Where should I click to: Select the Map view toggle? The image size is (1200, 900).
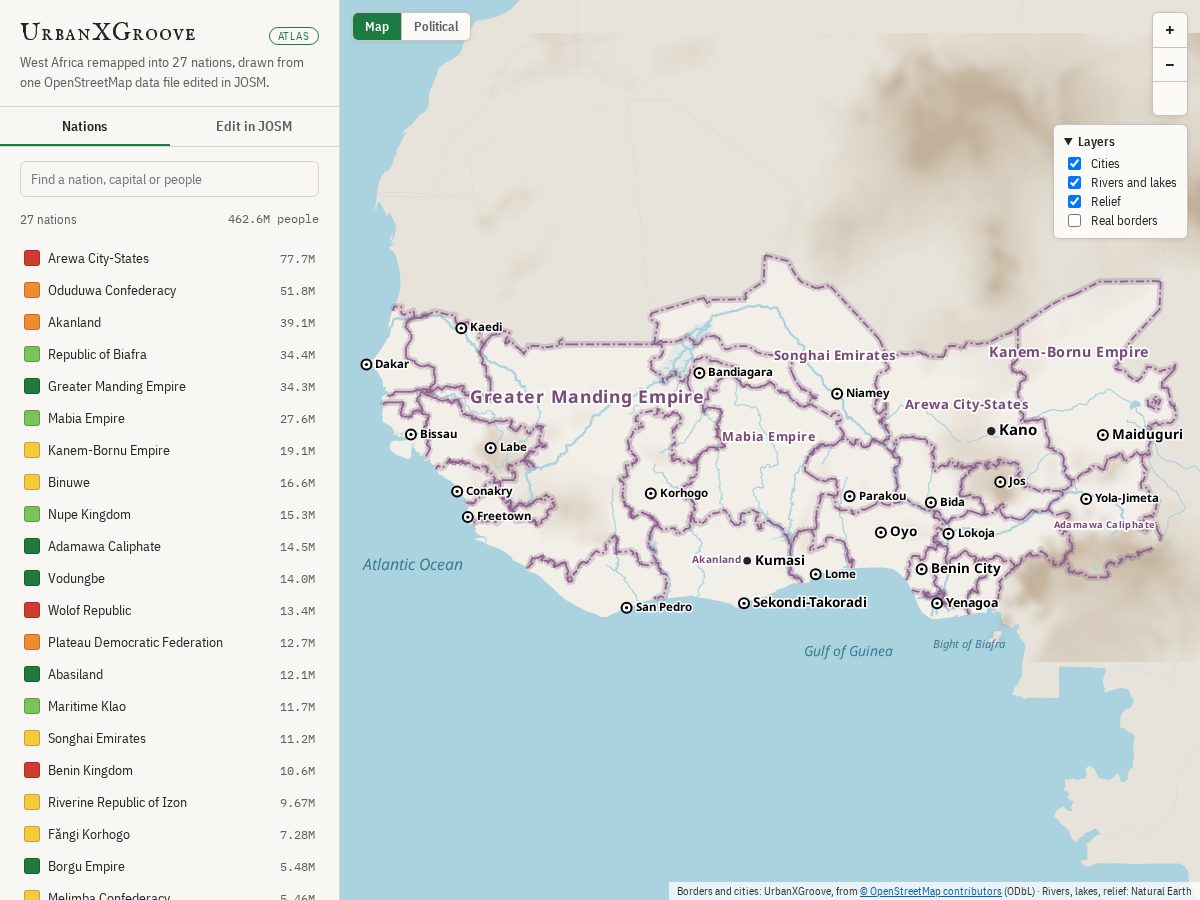[377, 27]
